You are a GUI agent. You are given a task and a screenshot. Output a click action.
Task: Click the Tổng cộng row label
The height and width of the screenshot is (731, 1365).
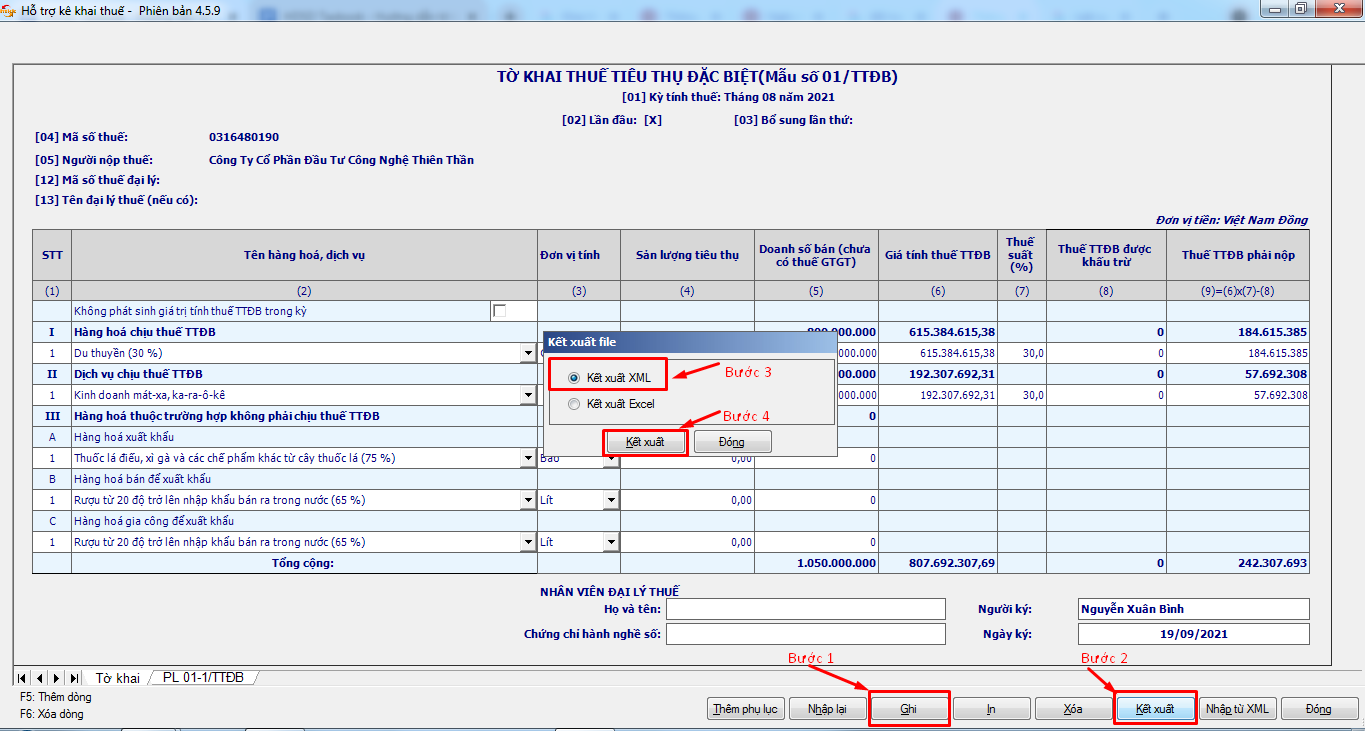(x=304, y=563)
